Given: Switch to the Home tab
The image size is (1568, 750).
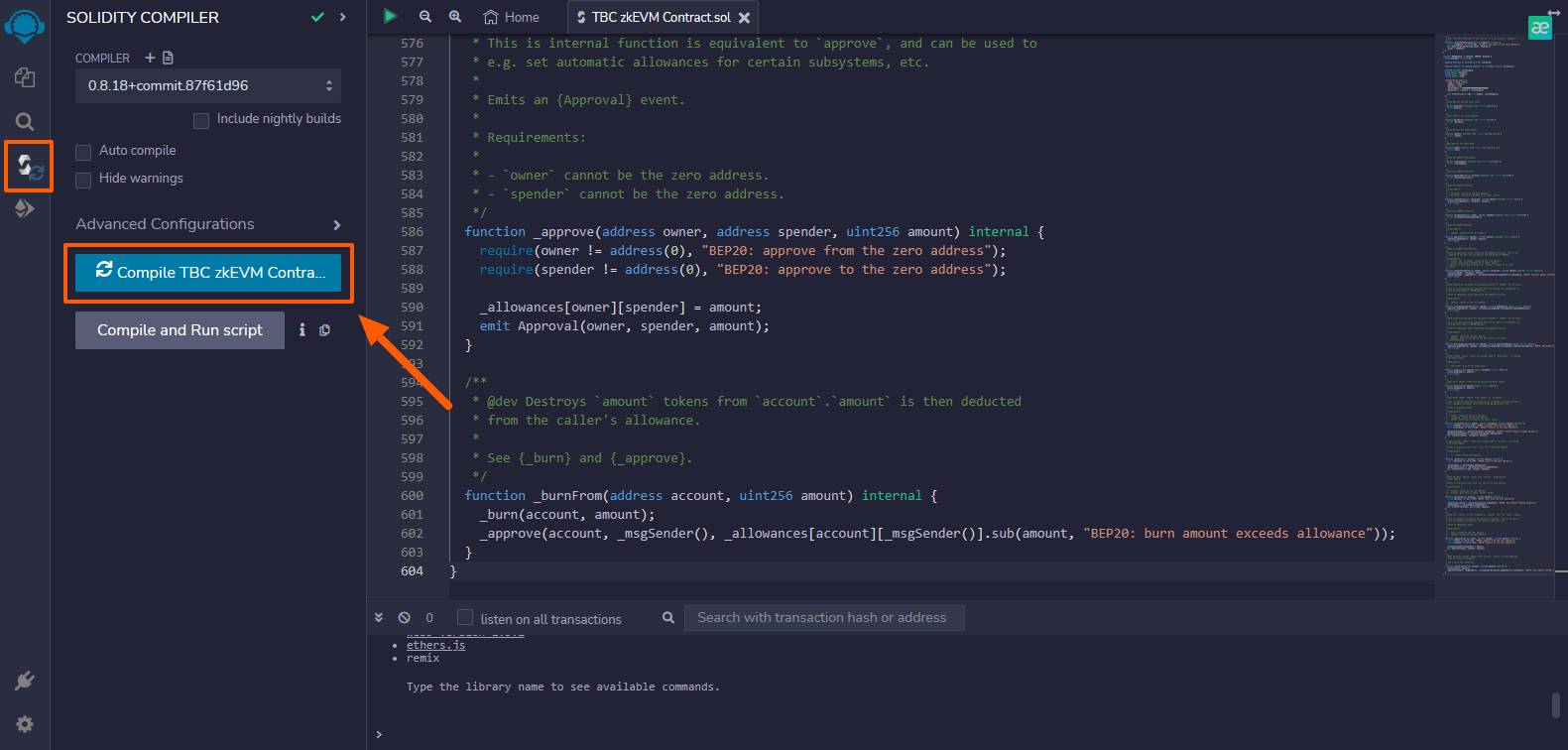Looking at the screenshot, I should click(512, 17).
